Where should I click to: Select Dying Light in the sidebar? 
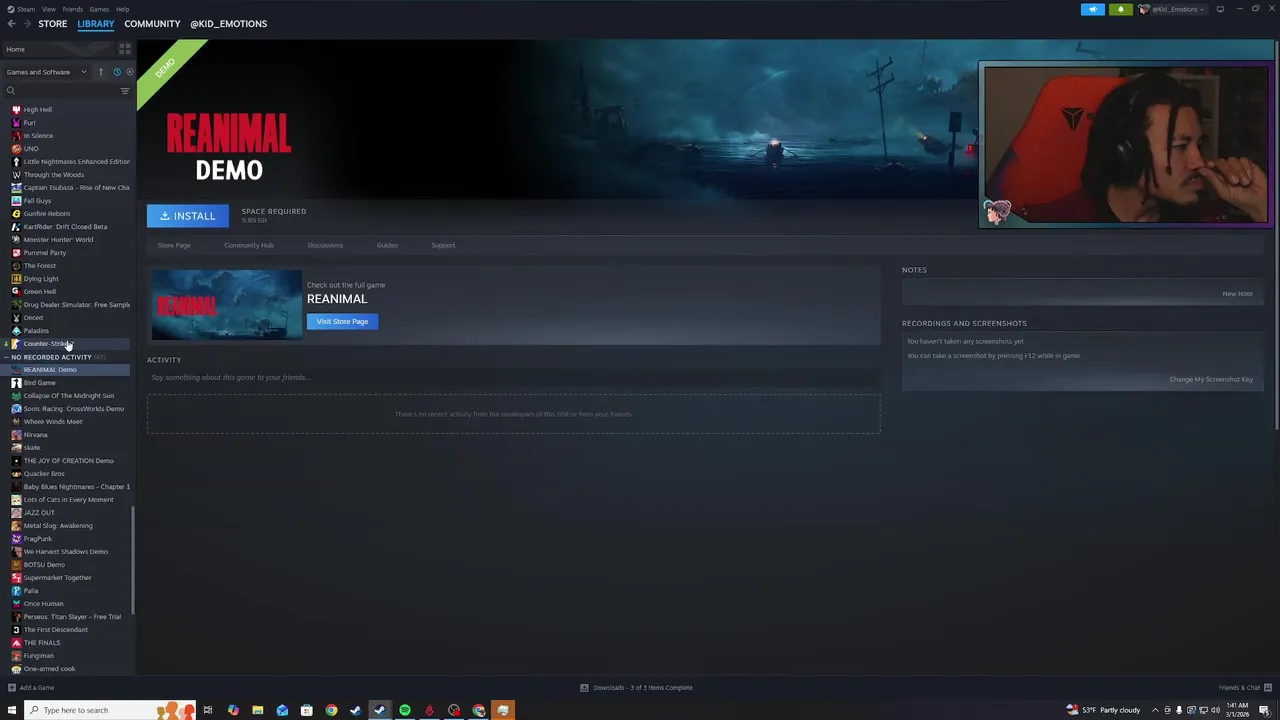[41, 278]
